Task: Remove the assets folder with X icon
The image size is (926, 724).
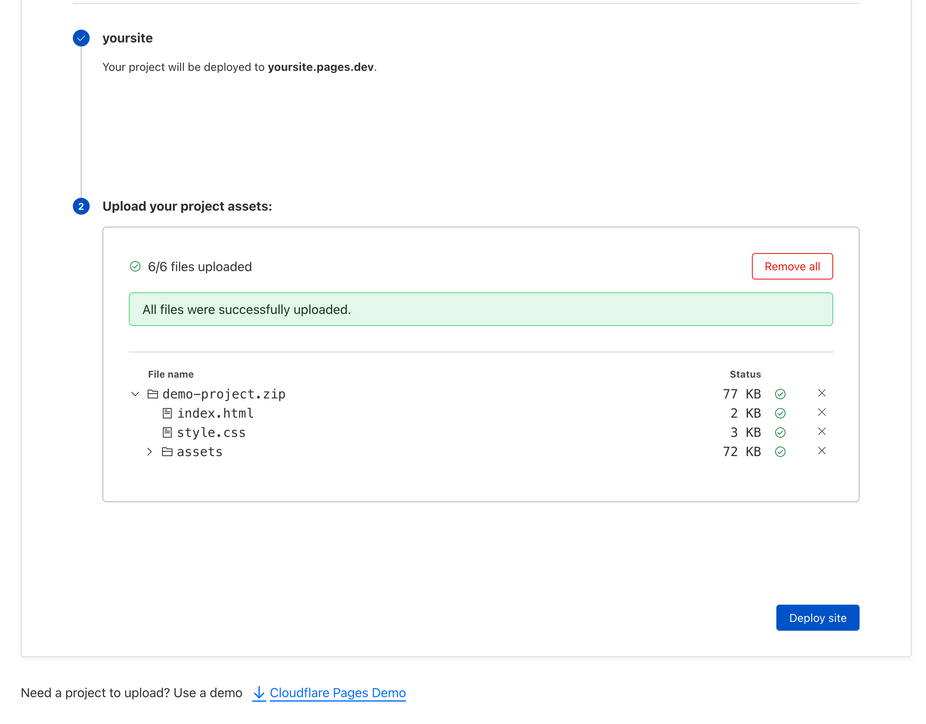Action: [x=821, y=451]
